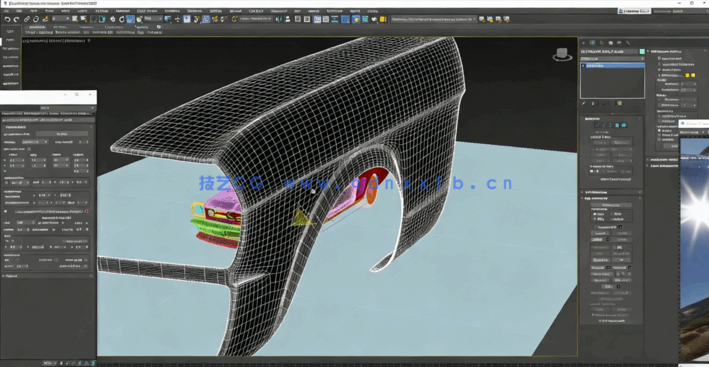Click the Align tool icon
The height and width of the screenshot is (367, 709).
tap(287, 19)
